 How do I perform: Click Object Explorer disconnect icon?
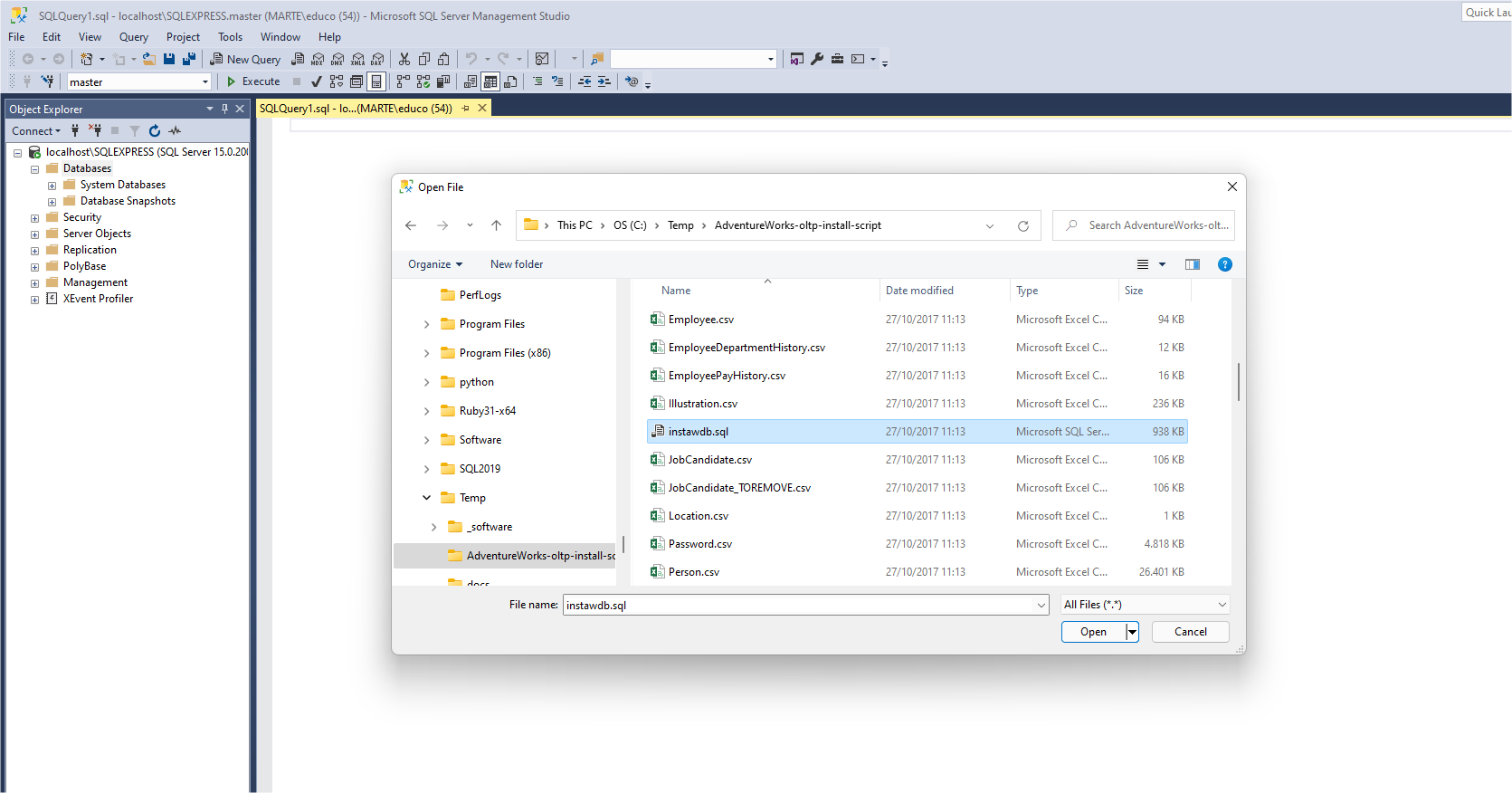coord(95,131)
